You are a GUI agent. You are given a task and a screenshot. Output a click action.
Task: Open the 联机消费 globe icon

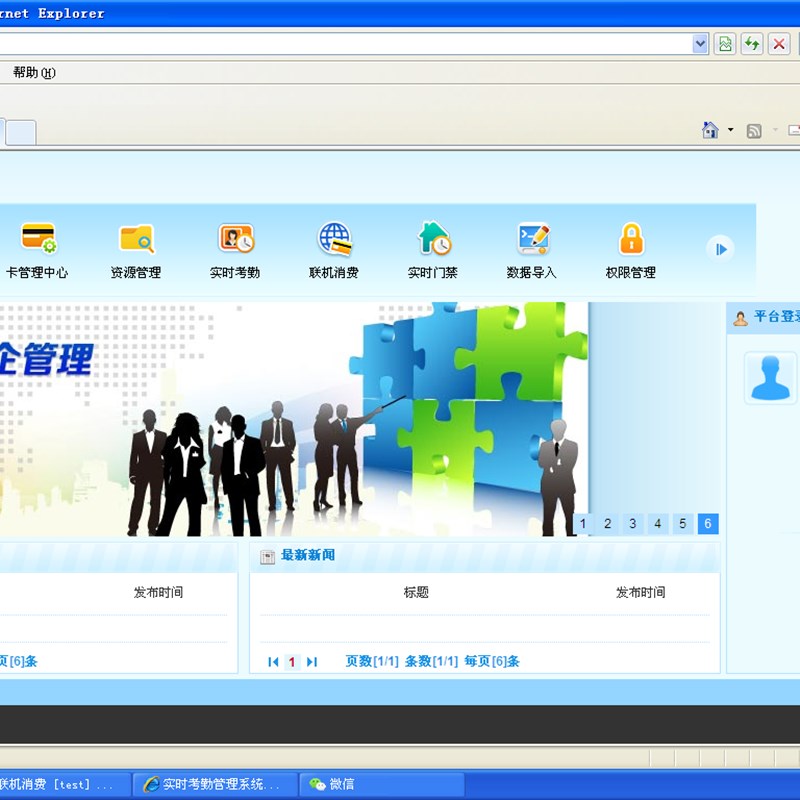pyautogui.click(x=335, y=238)
